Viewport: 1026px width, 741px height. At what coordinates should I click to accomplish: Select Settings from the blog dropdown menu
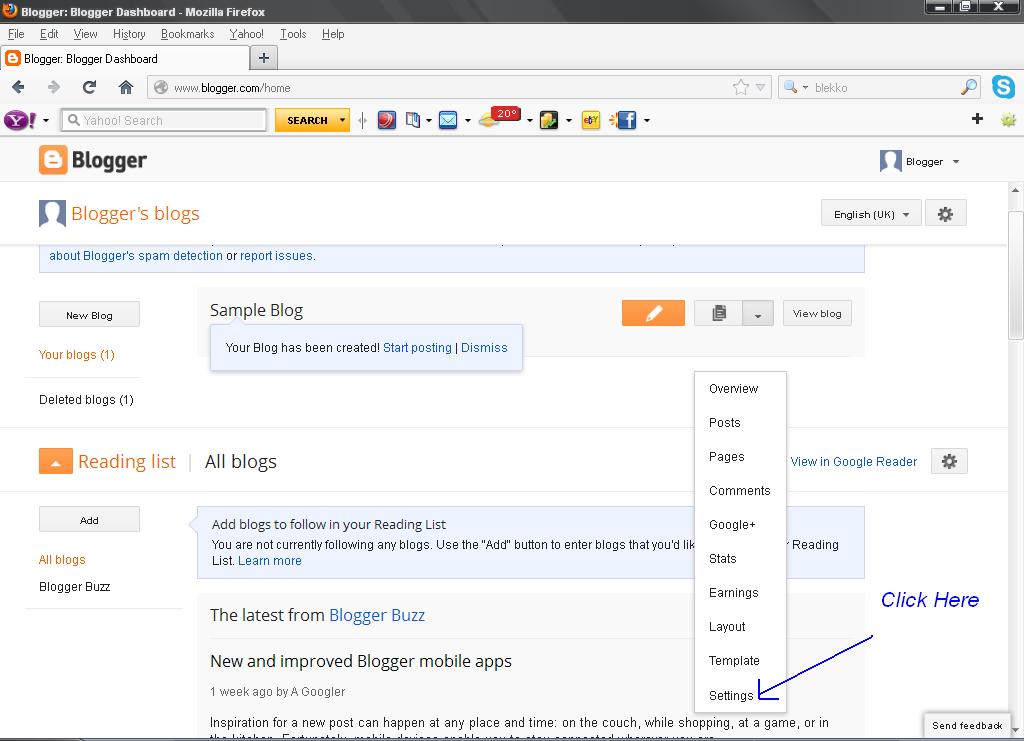pos(731,695)
